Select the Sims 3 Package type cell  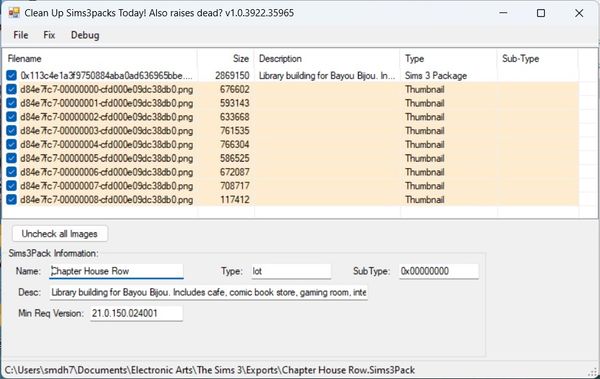(x=436, y=75)
